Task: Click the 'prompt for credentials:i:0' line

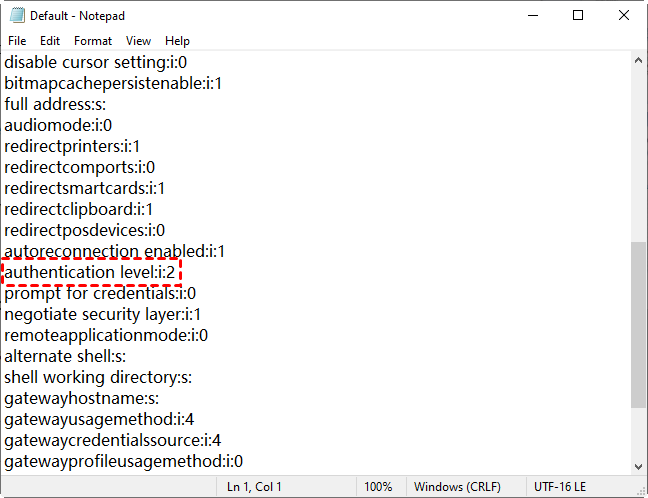Action: pyautogui.click(x=100, y=293)
